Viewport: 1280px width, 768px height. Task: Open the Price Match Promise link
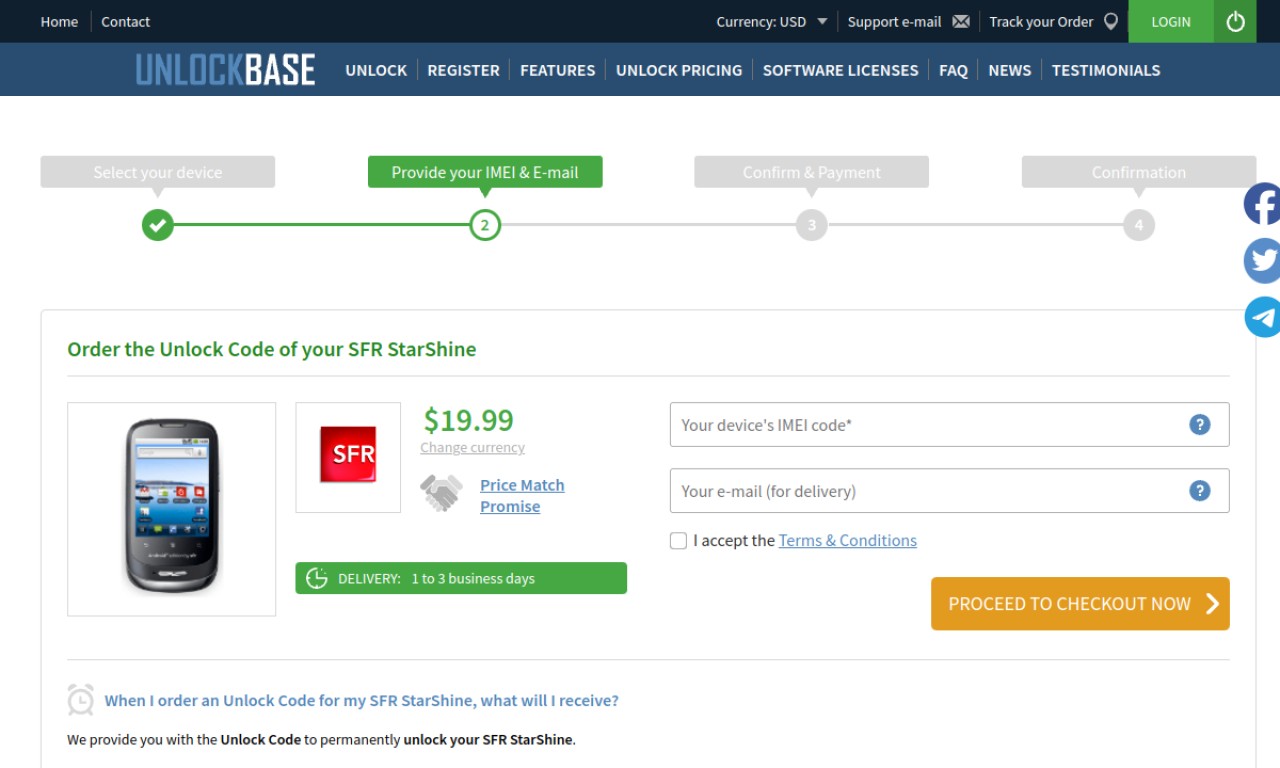click(522, 495)
